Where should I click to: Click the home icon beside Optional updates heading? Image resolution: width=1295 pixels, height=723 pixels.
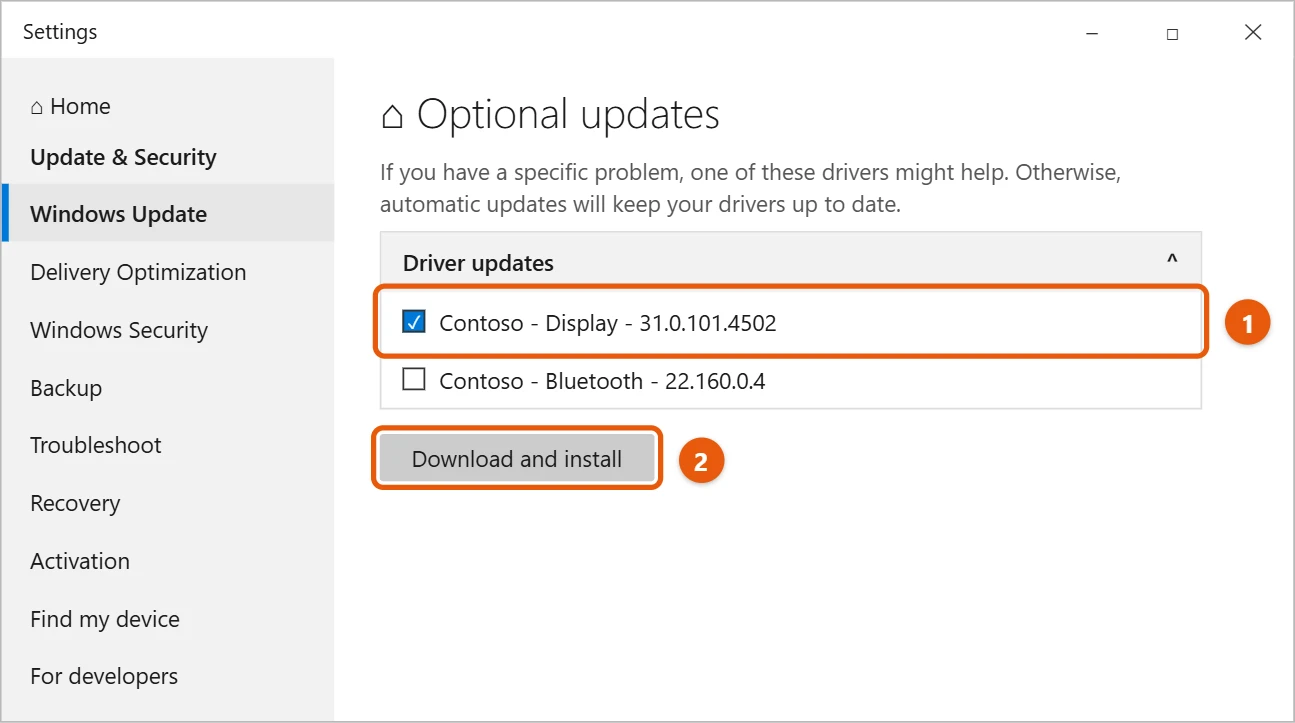393,116
